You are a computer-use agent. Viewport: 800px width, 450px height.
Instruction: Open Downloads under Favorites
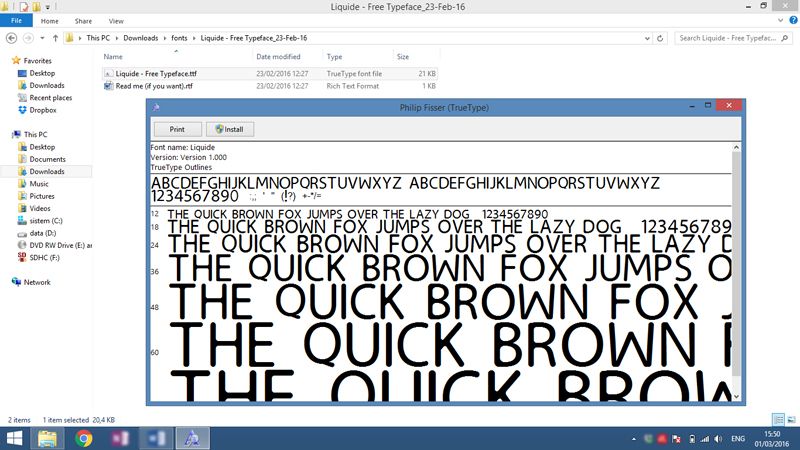coord(46,85)
